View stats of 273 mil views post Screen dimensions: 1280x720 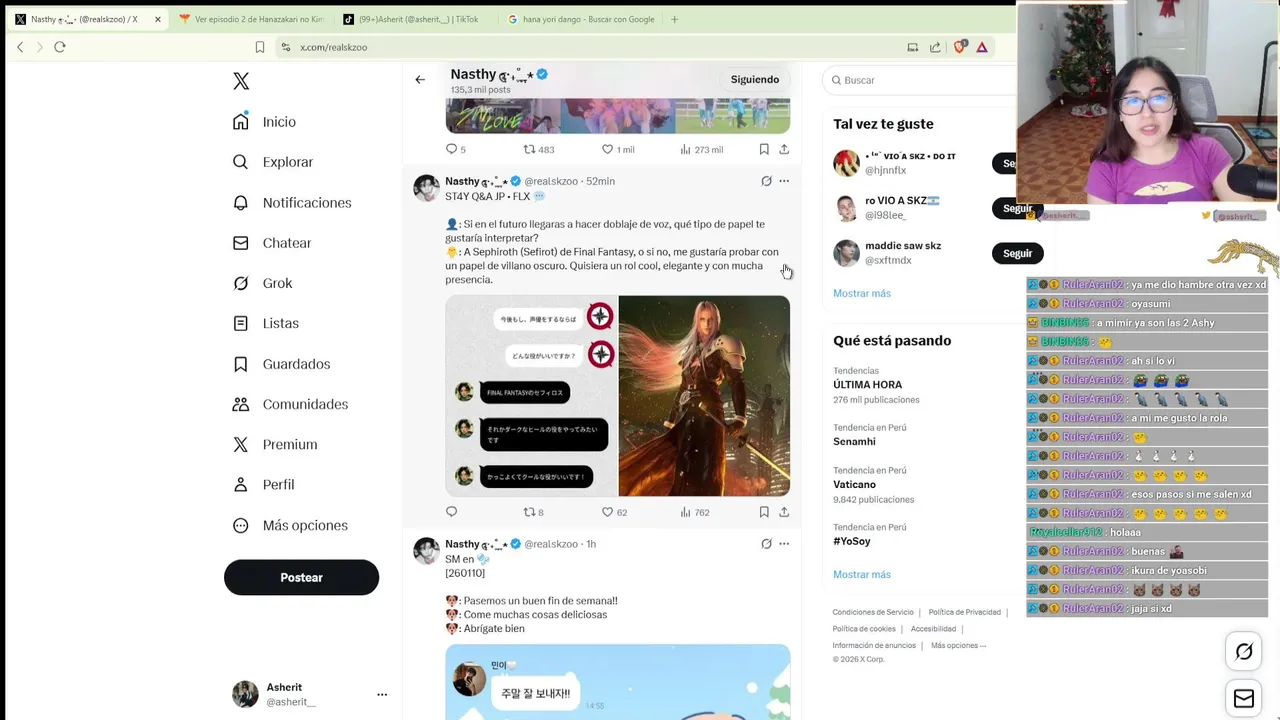click(x=701, y=149)
